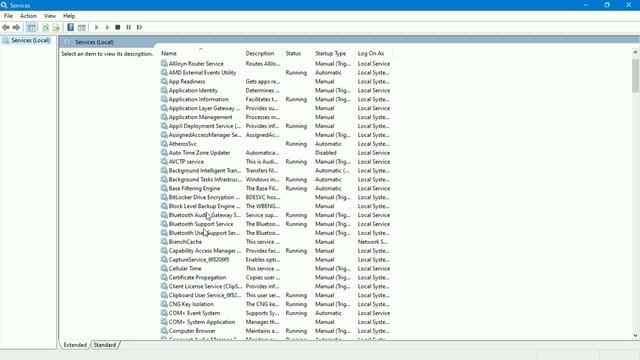Click Show/Hide Action Pane icon
Screen dimensions: 640x360
tap(82, 27)
